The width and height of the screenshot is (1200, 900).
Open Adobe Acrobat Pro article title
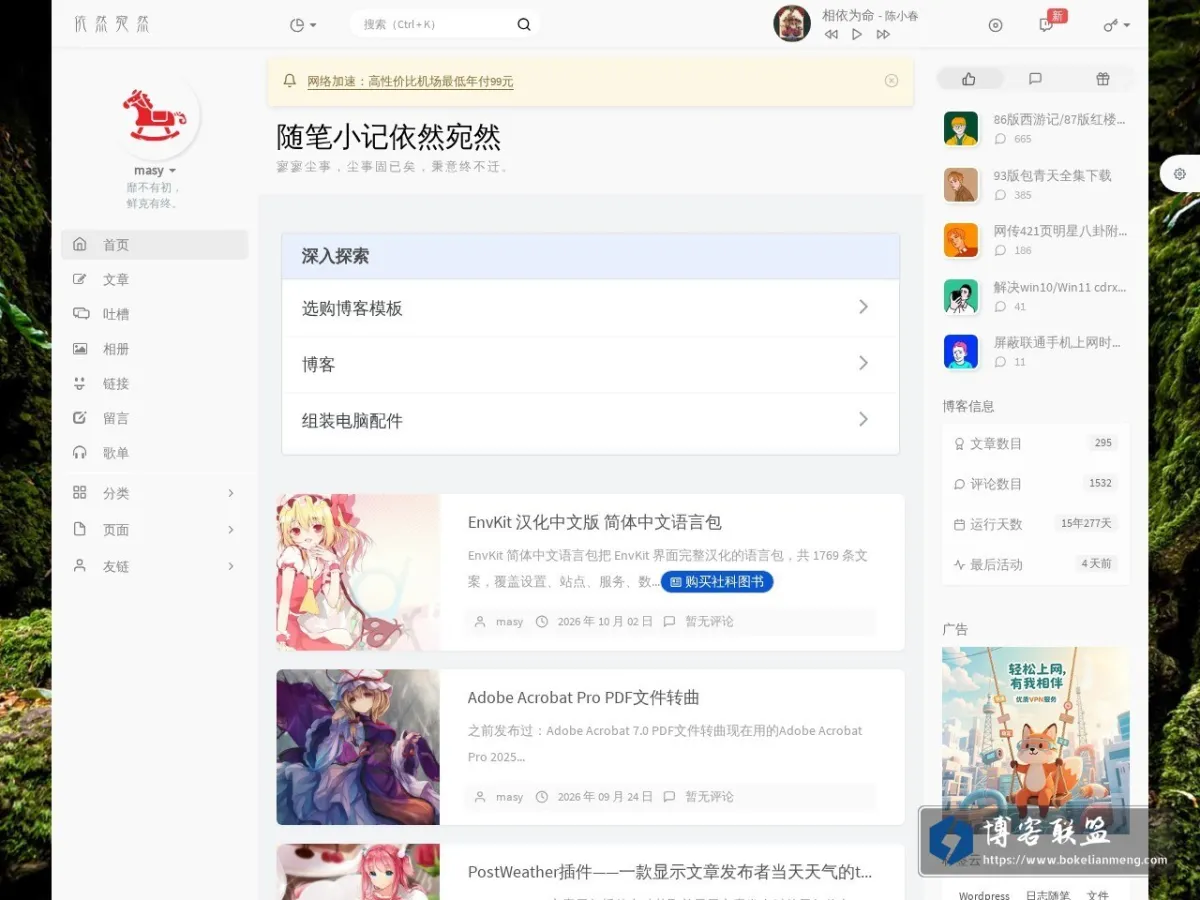(583, 698)
